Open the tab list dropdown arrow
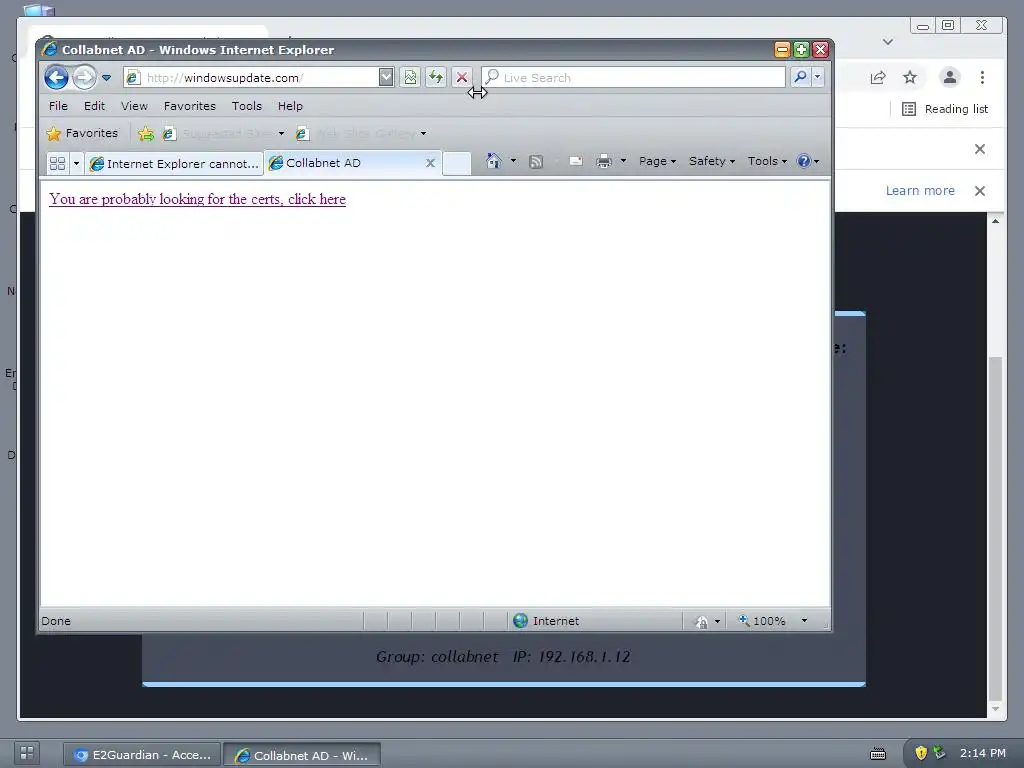This screenshot has width=1024, height=768. [x=76, y=163]
